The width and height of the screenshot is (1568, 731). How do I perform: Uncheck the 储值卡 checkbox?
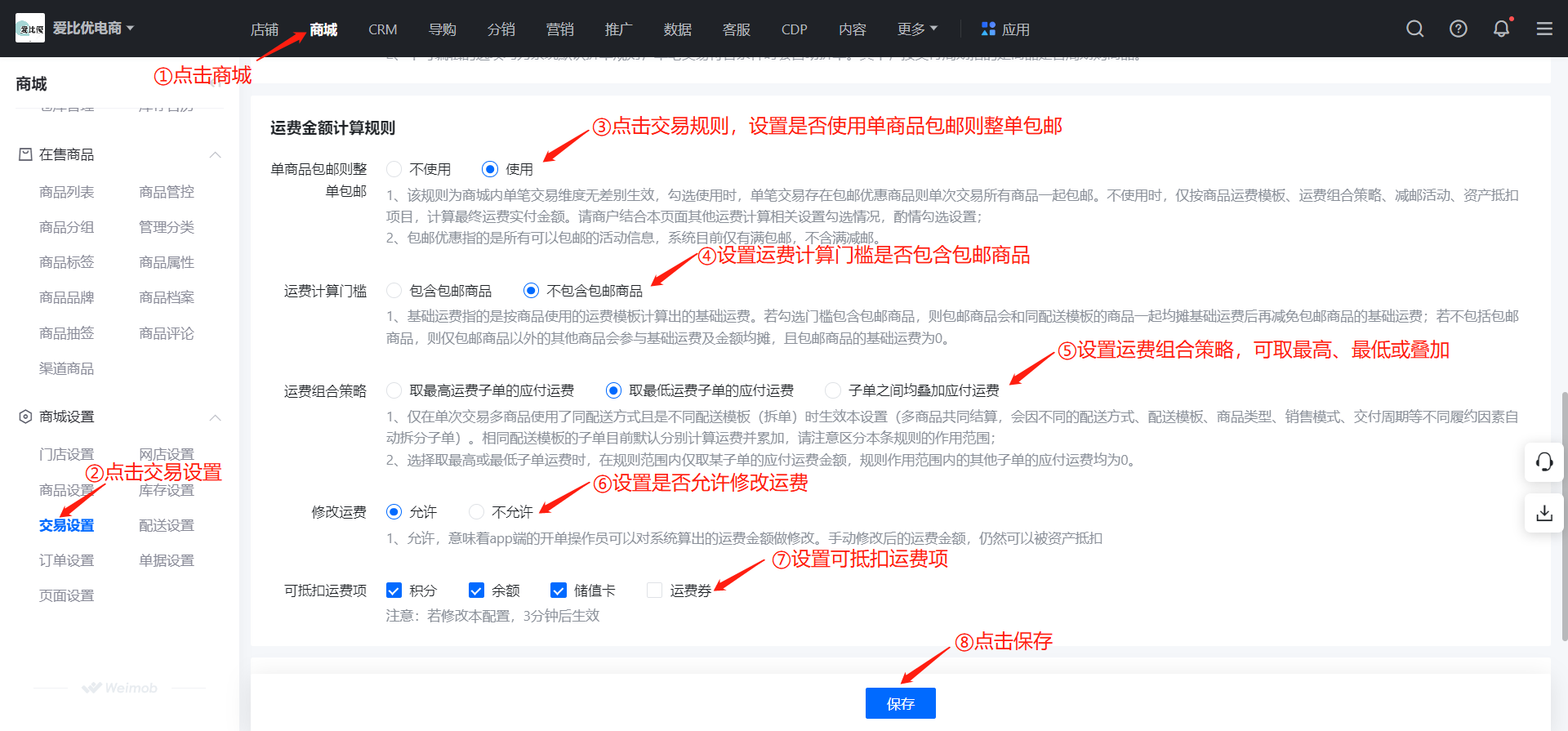pyautogui.click(x=559, y=591)
